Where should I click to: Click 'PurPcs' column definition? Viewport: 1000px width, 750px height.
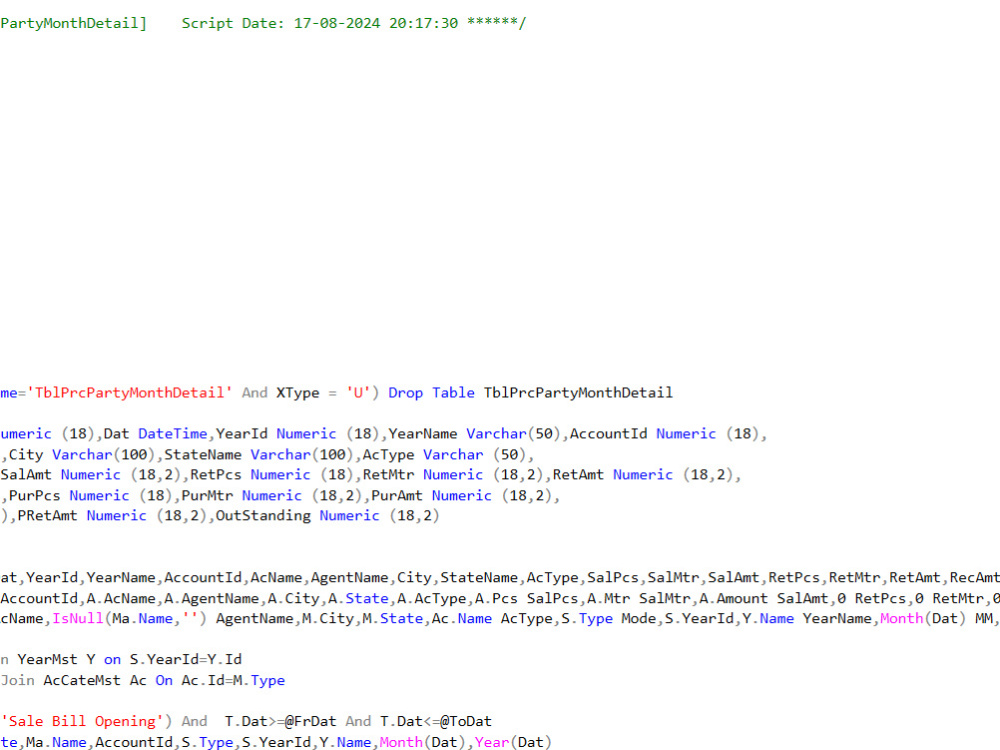pos(34,496)
